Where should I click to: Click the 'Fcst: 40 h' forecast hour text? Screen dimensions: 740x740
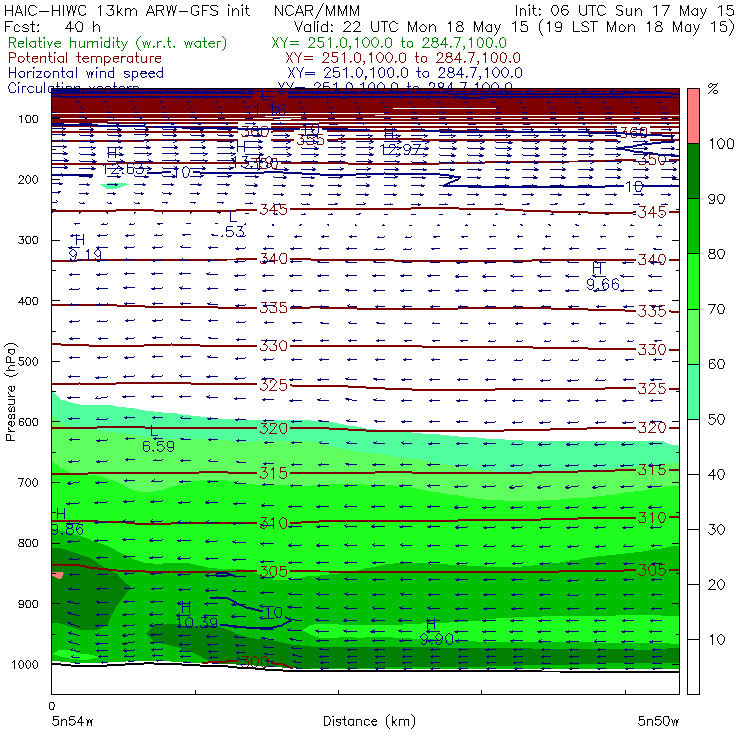pos(52,26)
